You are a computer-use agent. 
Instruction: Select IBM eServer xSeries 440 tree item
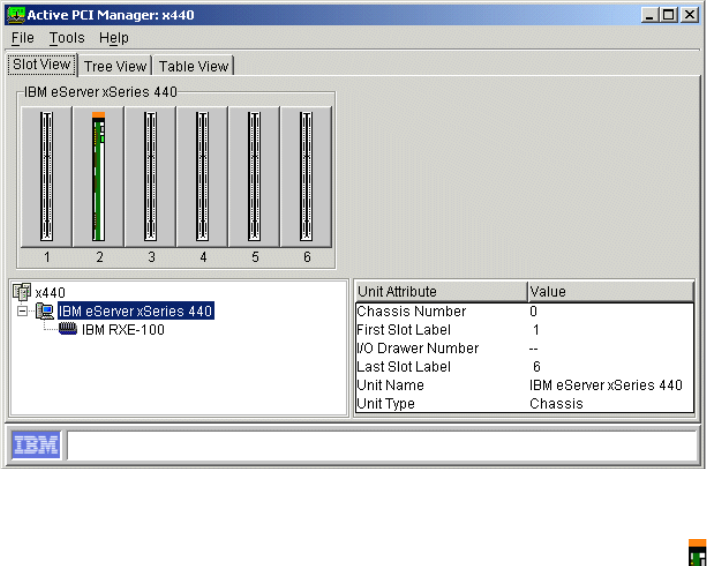coord(135,311)
